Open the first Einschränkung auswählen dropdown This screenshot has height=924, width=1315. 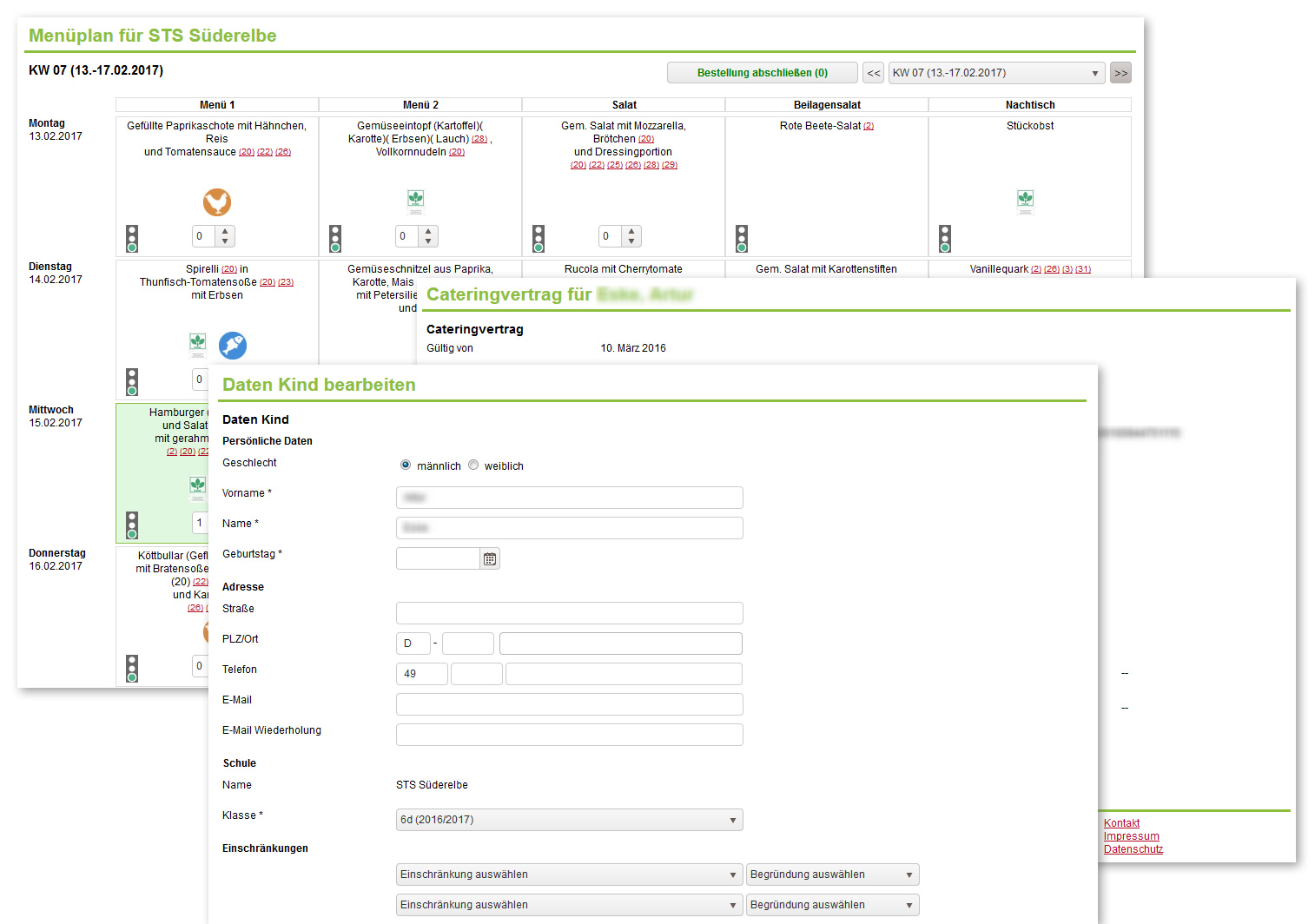pos(569,874)
